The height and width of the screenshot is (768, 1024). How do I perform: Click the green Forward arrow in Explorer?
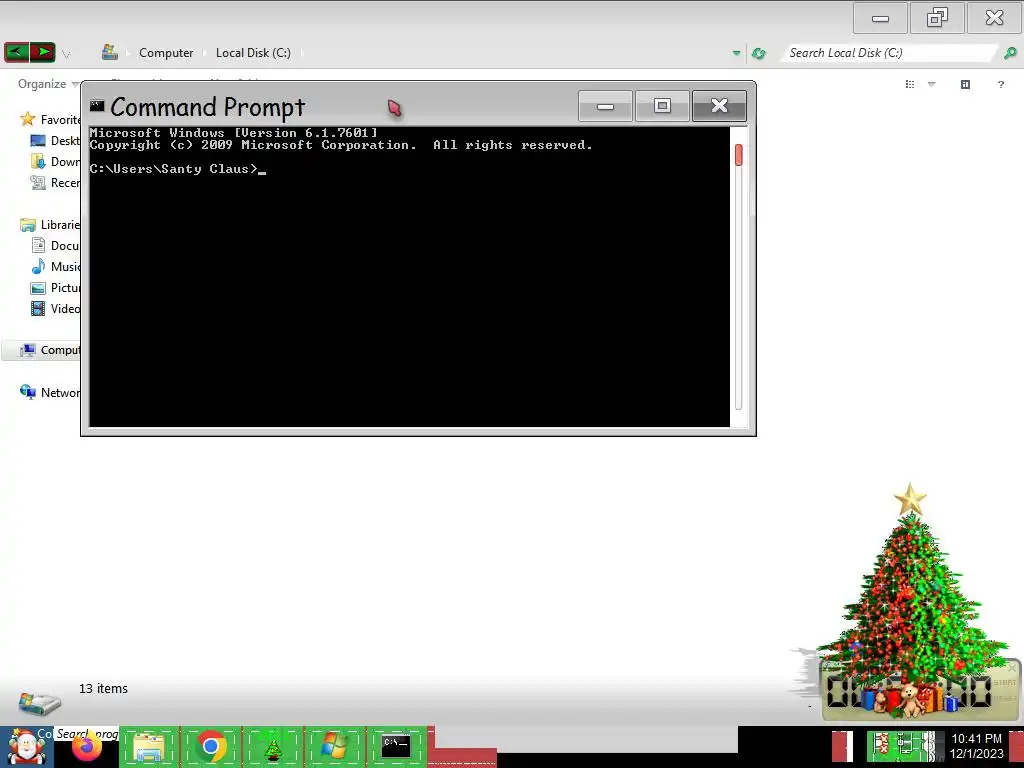click(x=42, y=52)
